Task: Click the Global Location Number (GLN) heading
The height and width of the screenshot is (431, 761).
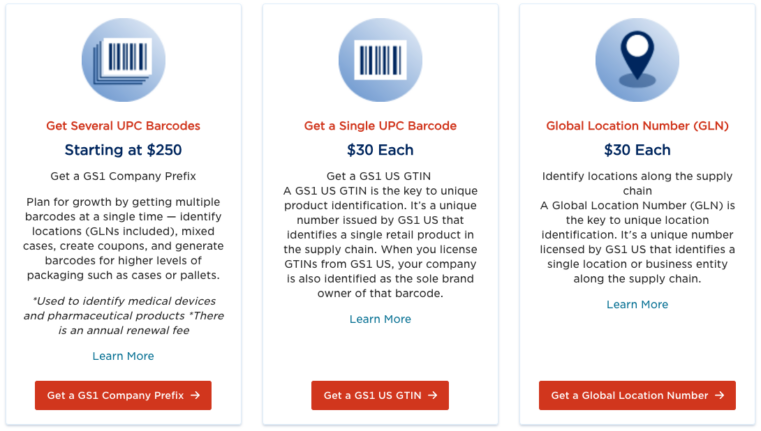Action: pyautogui.click(x=637, y=126)
